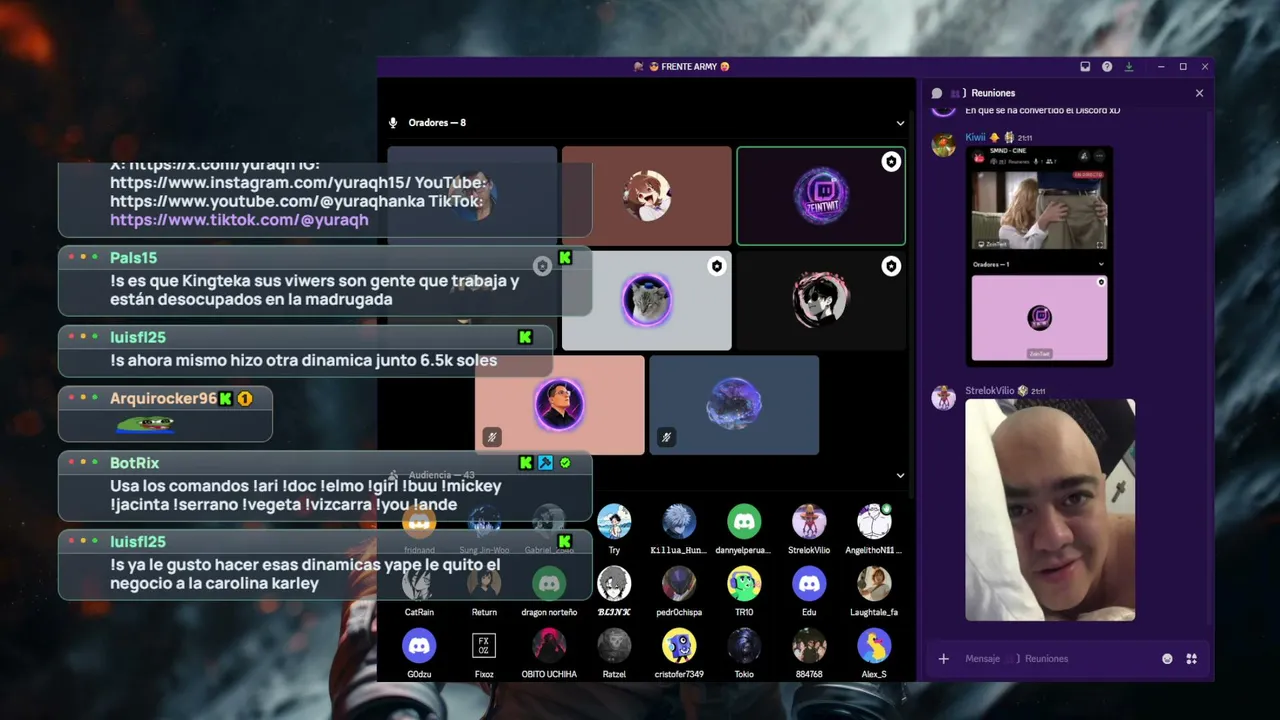Open the Discord inbox icon in title bar
The width and height of the screenshot is (1280, 720).
pos(1085,67)
